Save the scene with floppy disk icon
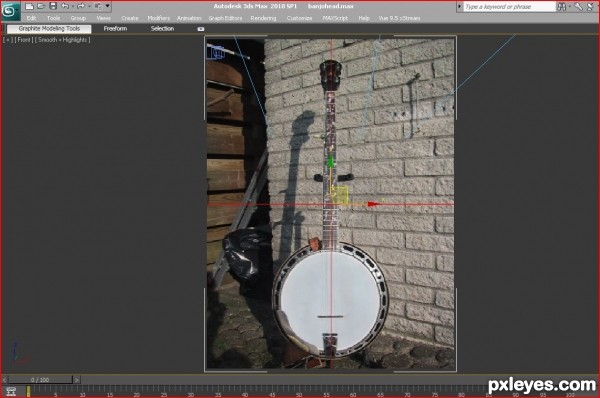Screen dimensions: 600x398 [53, 6]
